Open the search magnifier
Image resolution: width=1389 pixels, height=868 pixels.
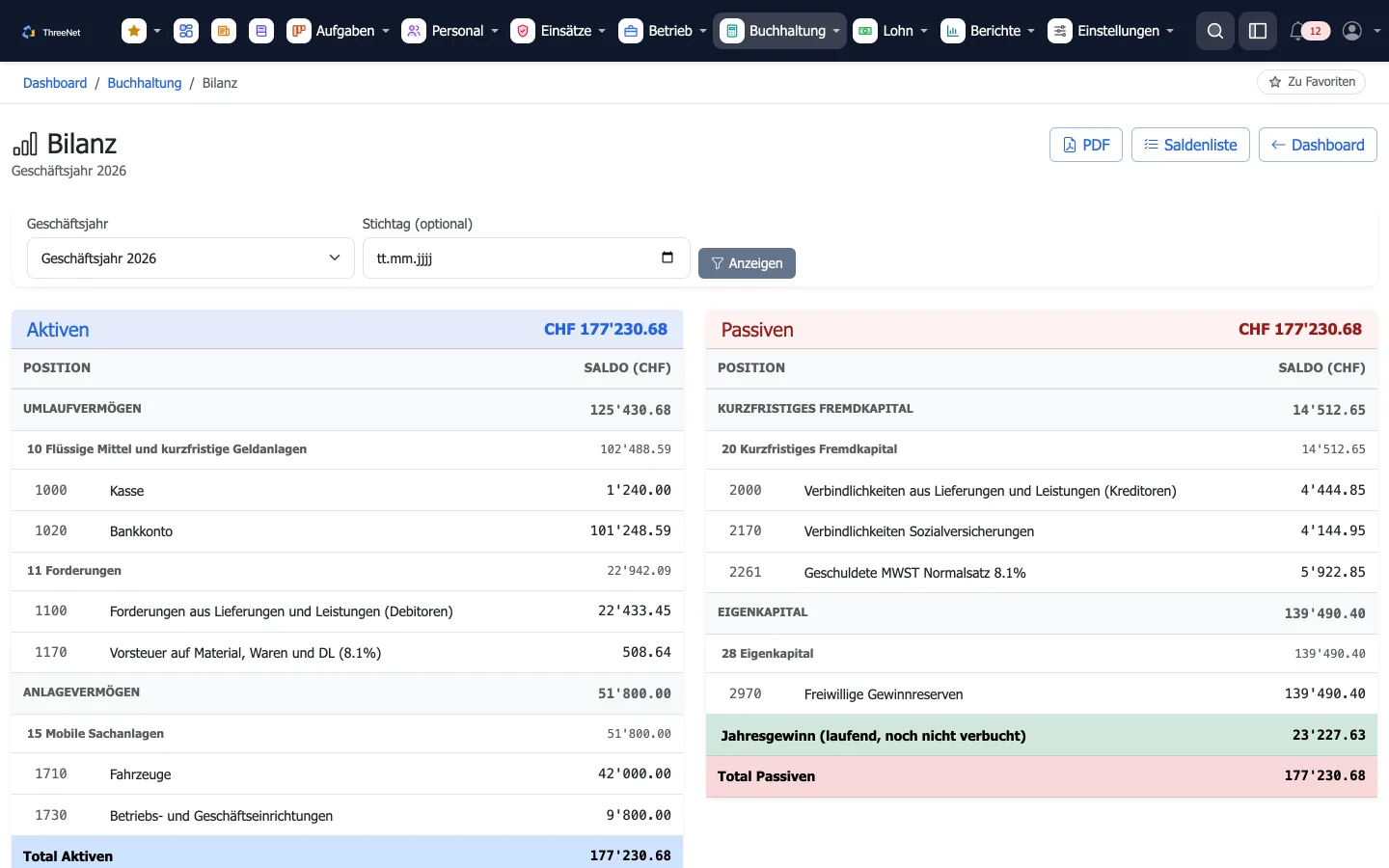click(1215, 31)
